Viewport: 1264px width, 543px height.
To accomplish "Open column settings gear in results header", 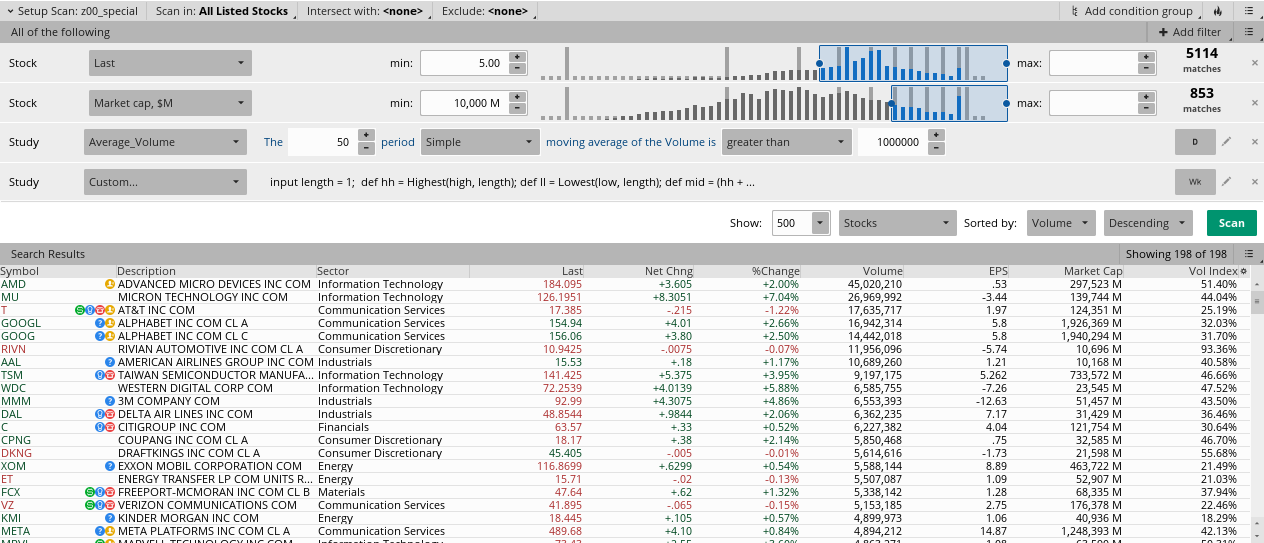I will (1244, 271).
